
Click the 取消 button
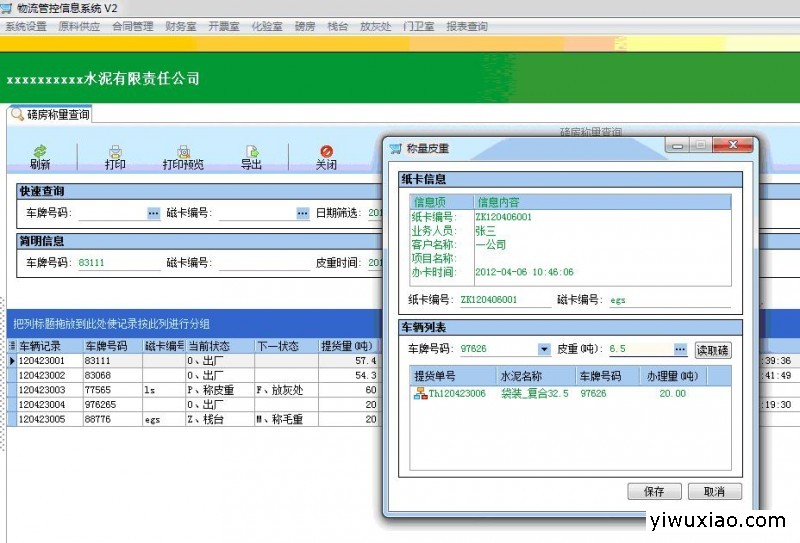[x=715, y=491]
